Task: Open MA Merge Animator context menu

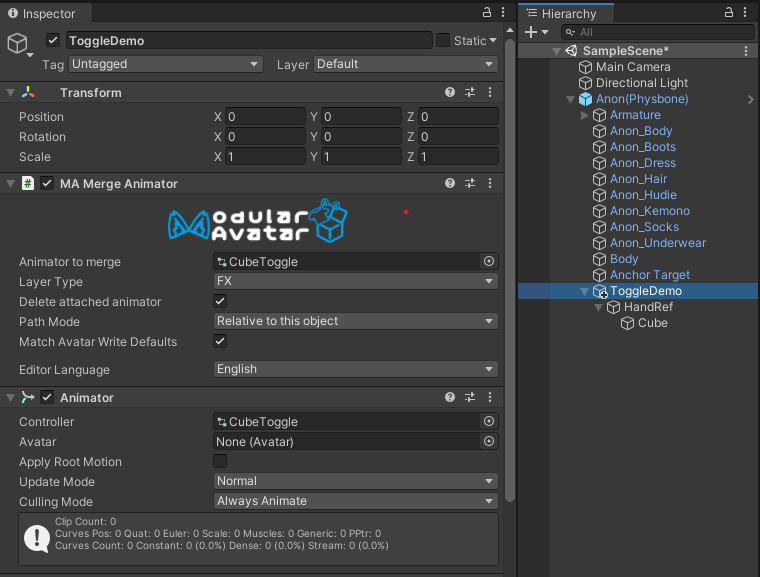Action: (490, 183)
